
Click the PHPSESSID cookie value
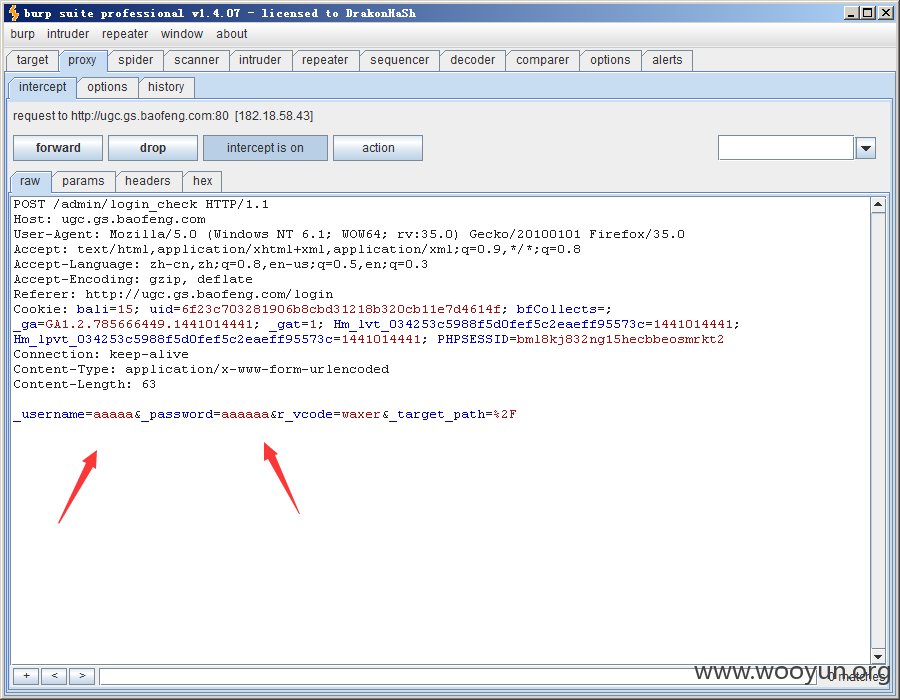620,339
